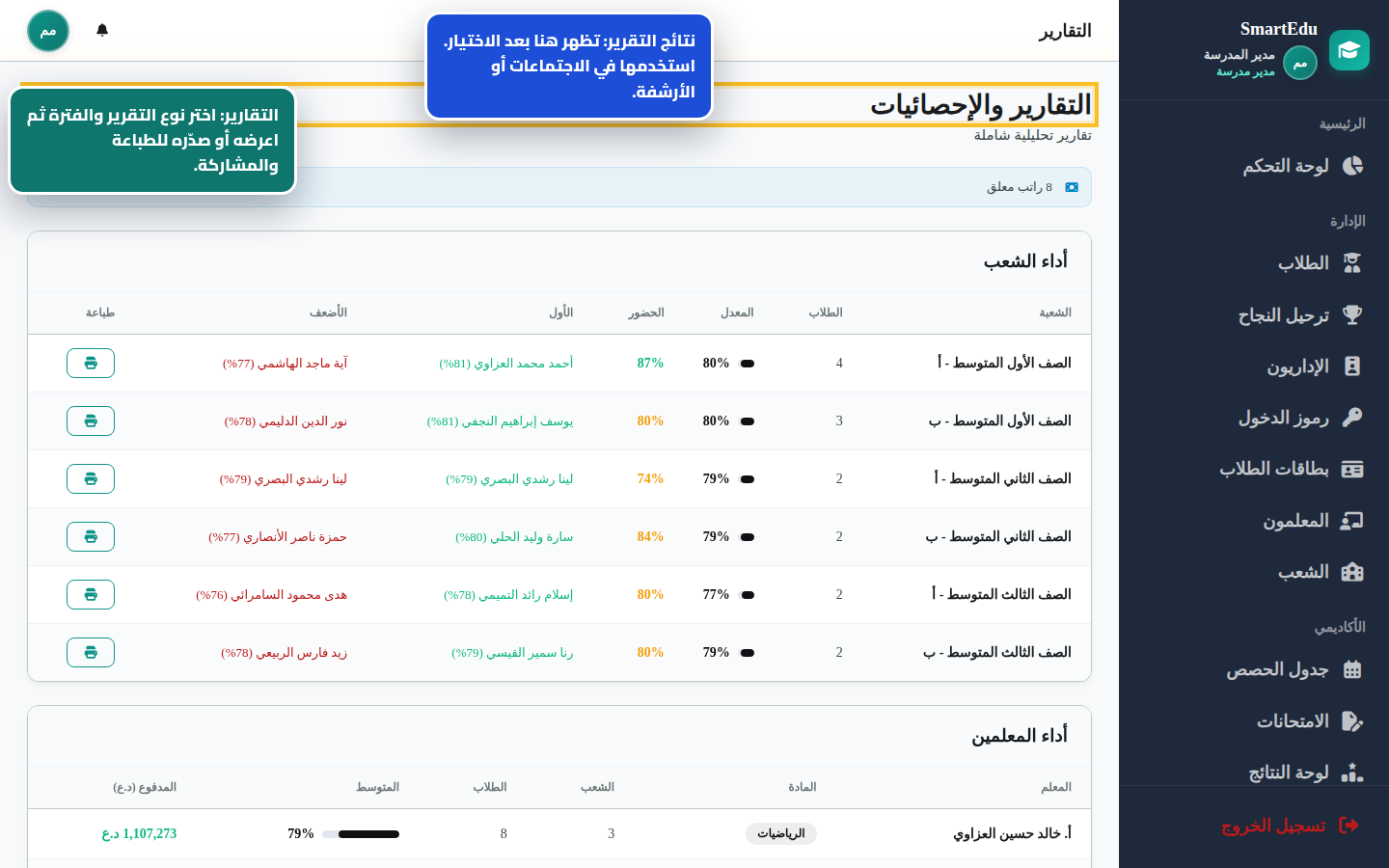This screenshot has height=868, width=1389.
Task: Click the أداء المعلمين section title
Action: (x=1020, y=736)
